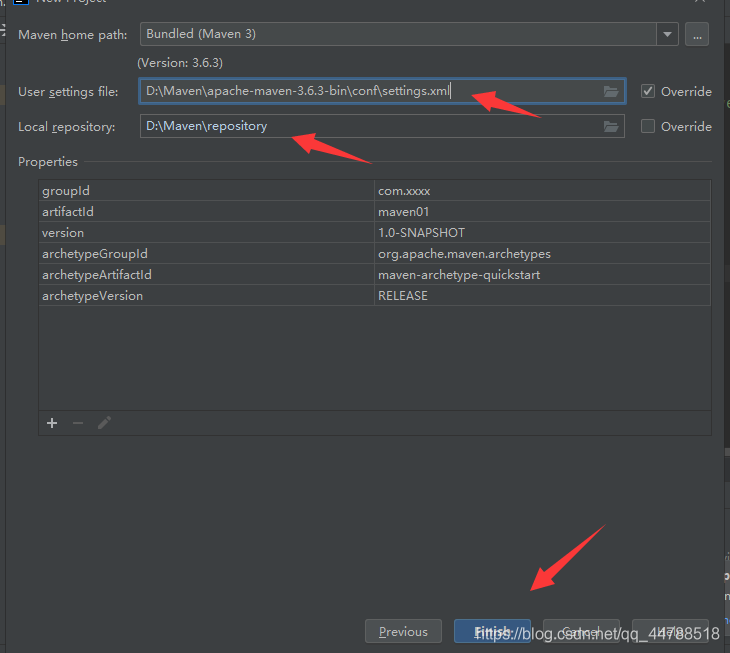The width and height of the screenshot is (730, 653).
Task: Browse for Maven home path with ellipsis button
Action: click(x=697, y=34)
